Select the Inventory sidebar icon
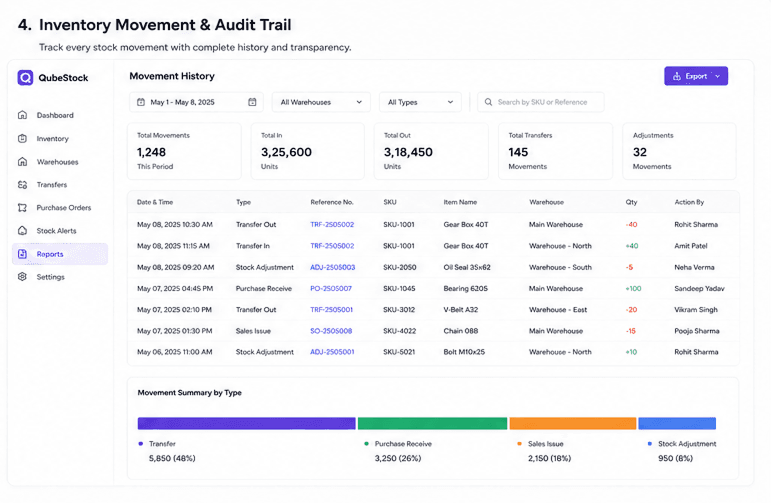Image resolution: width=771 pixels, height=503 pixels. pos(22,139)
